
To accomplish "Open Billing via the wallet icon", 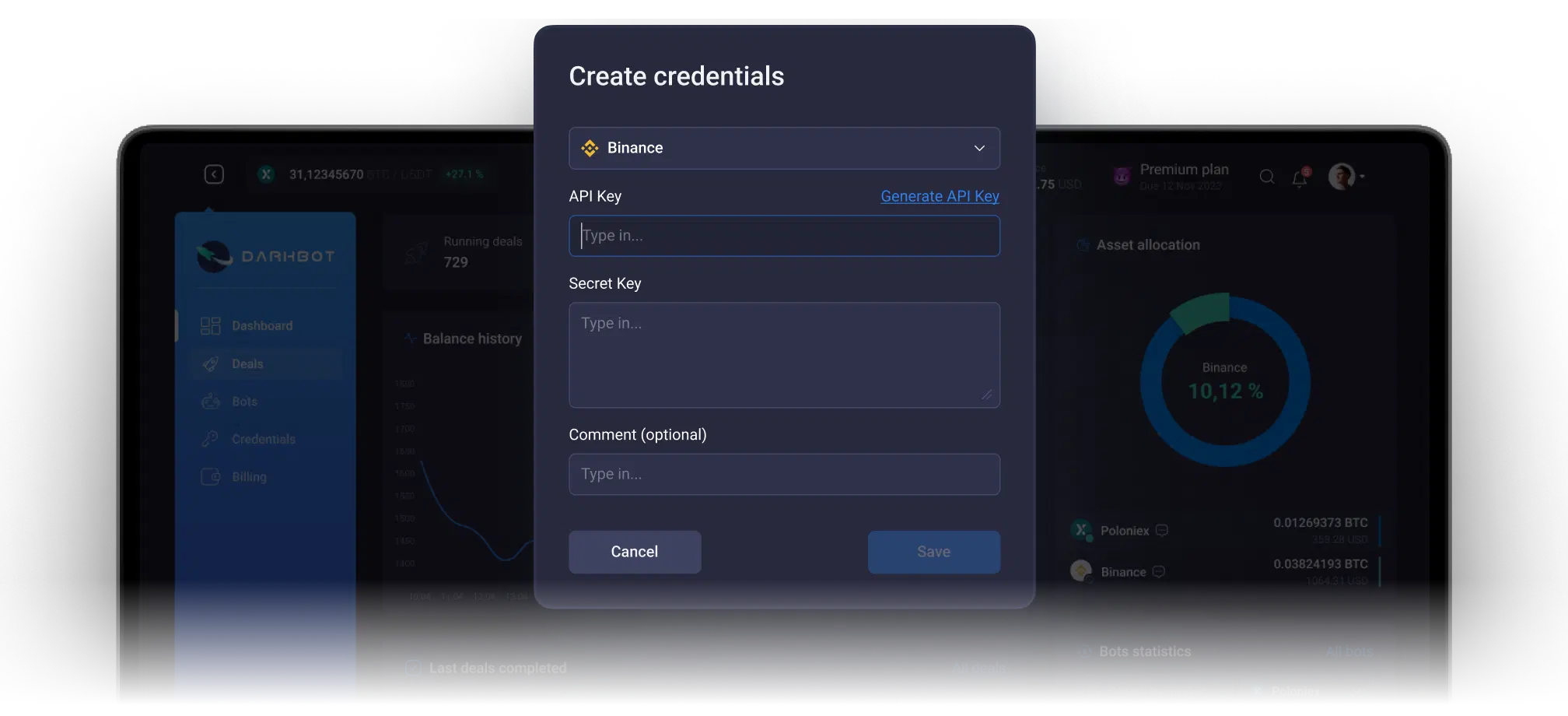I will (x=209, y=476).
